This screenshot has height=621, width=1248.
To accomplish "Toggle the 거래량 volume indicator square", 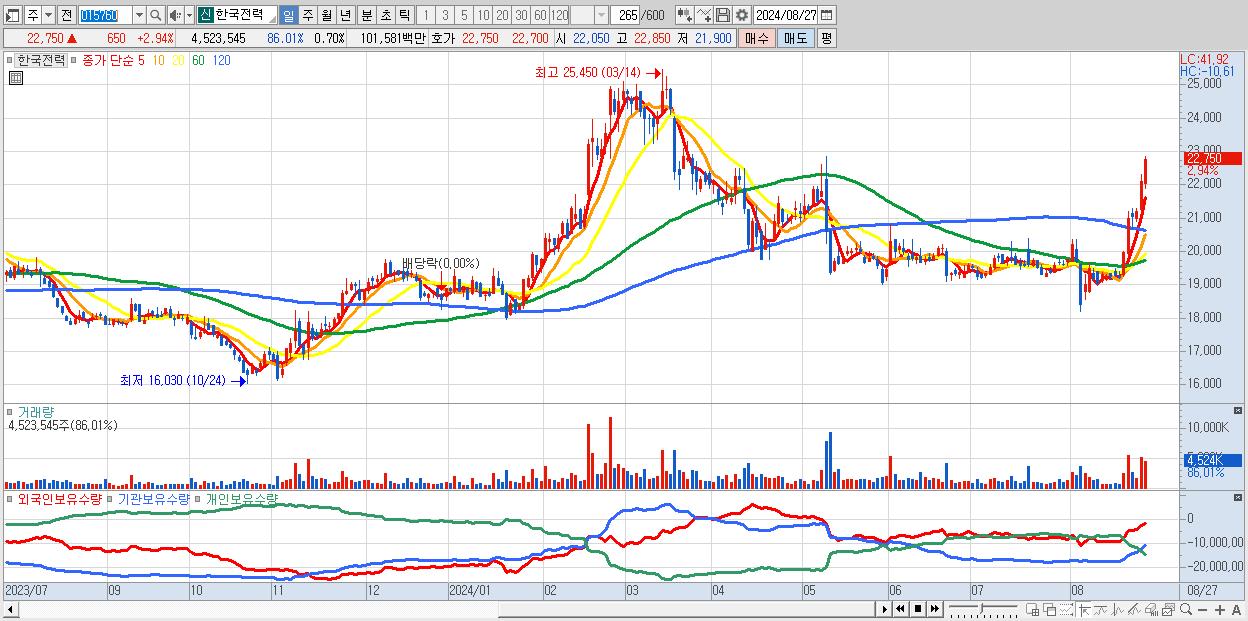I will click(10, 412).
